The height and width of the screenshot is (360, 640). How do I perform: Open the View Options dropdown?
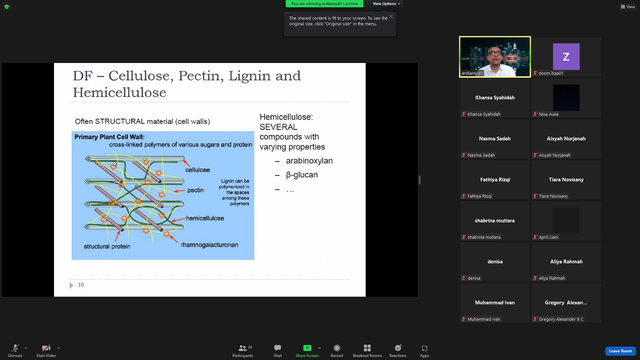[386, 4]
